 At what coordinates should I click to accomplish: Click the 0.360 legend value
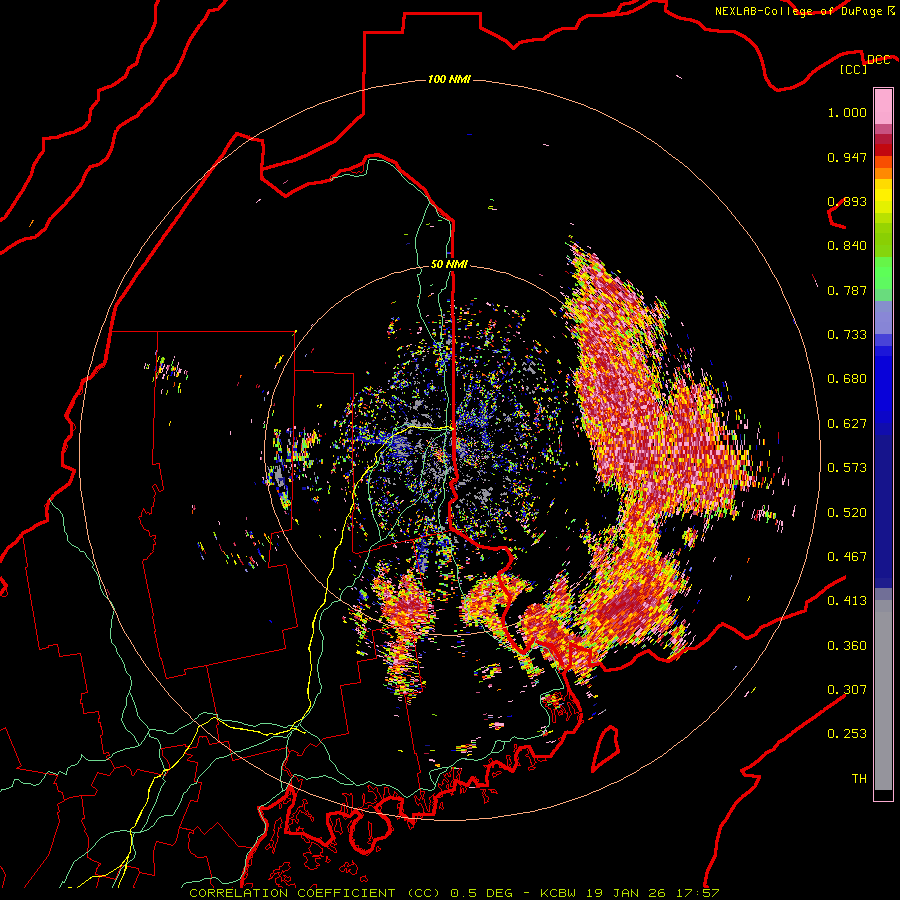[847, 646]
